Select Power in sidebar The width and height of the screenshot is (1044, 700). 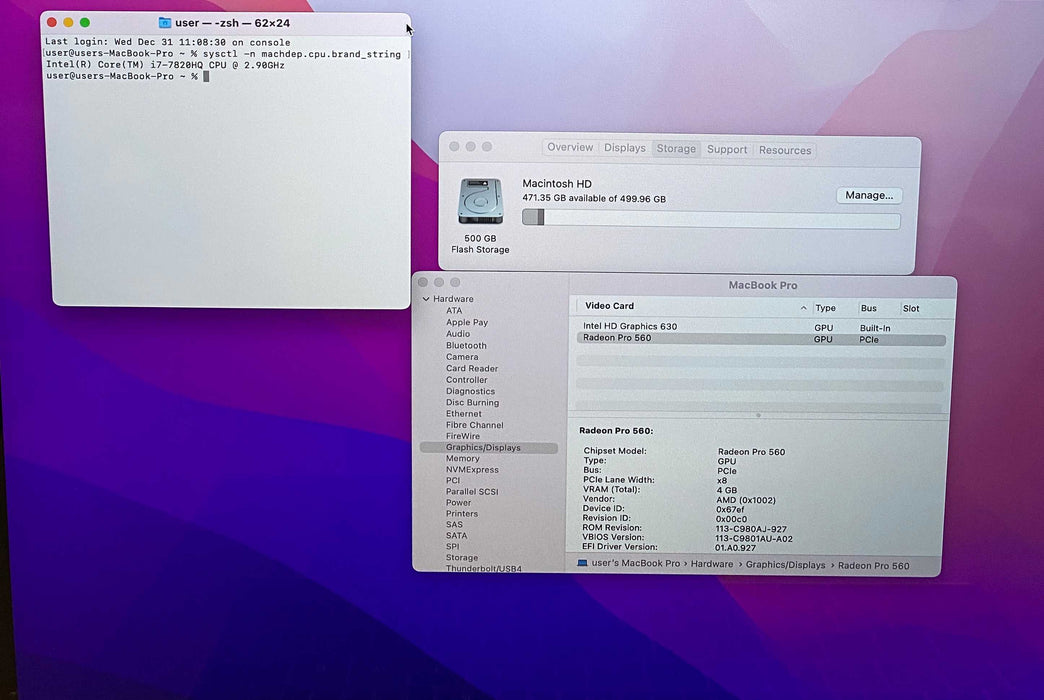point(458,503)
